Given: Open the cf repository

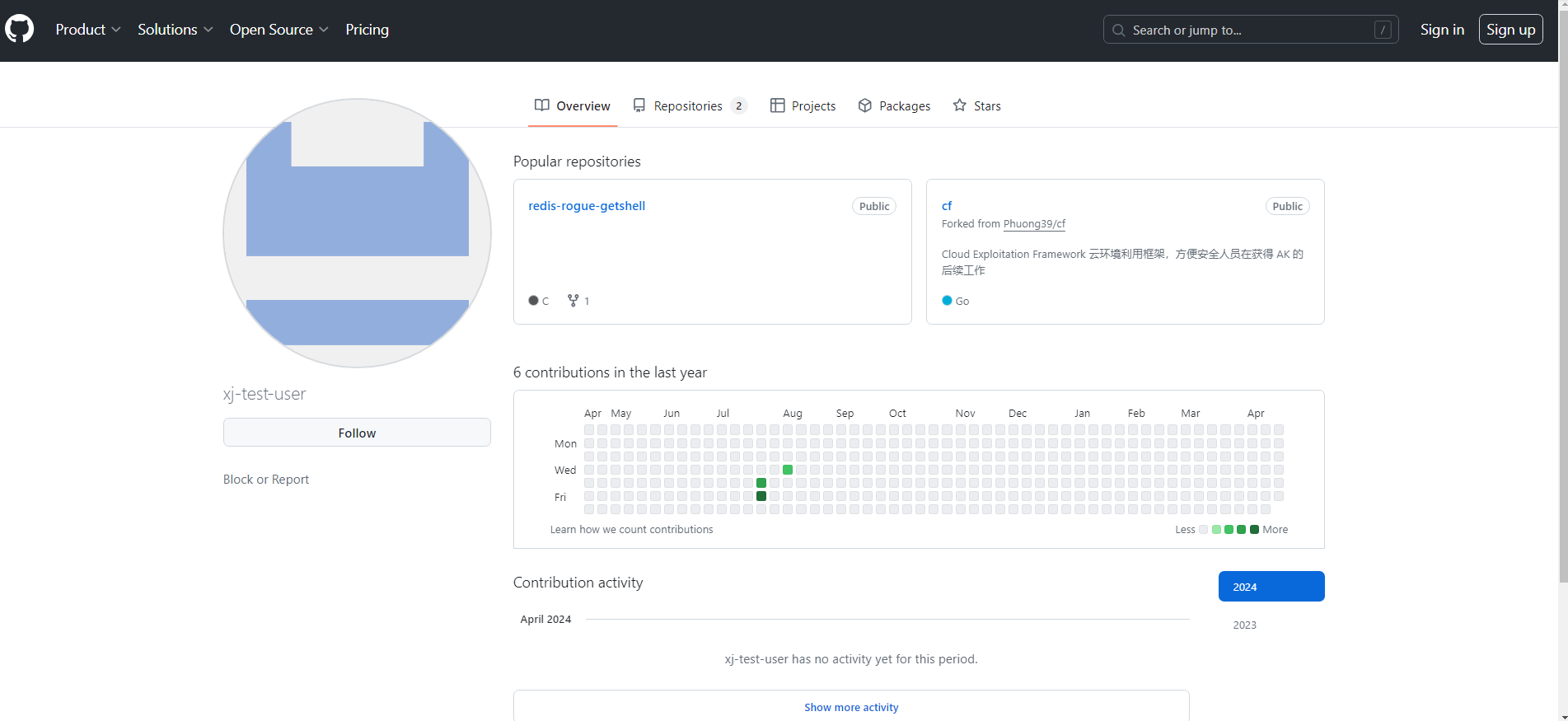Looking at the screenshot, I should (947, 206).
